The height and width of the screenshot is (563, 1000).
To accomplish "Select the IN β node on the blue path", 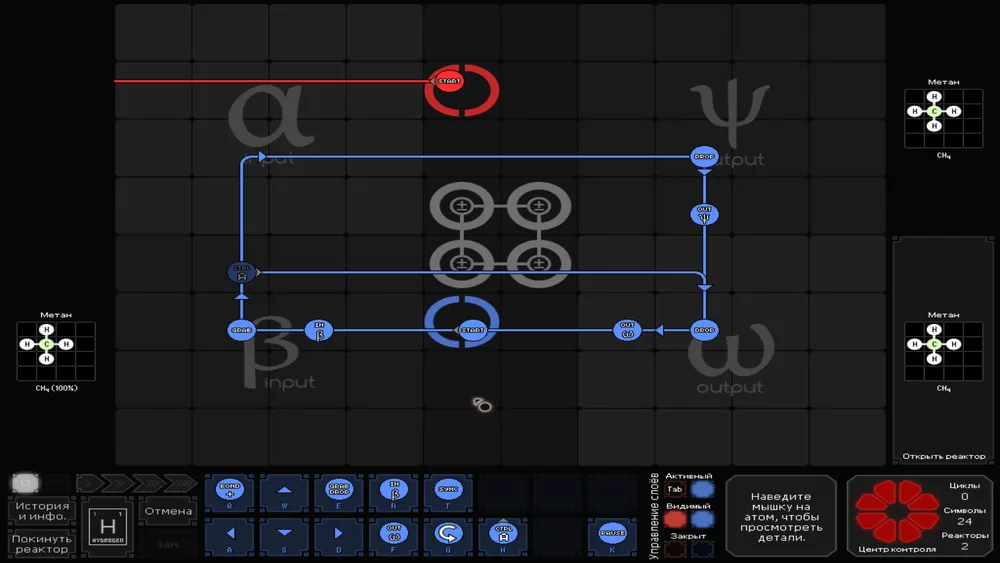I will tap(319, 330).
